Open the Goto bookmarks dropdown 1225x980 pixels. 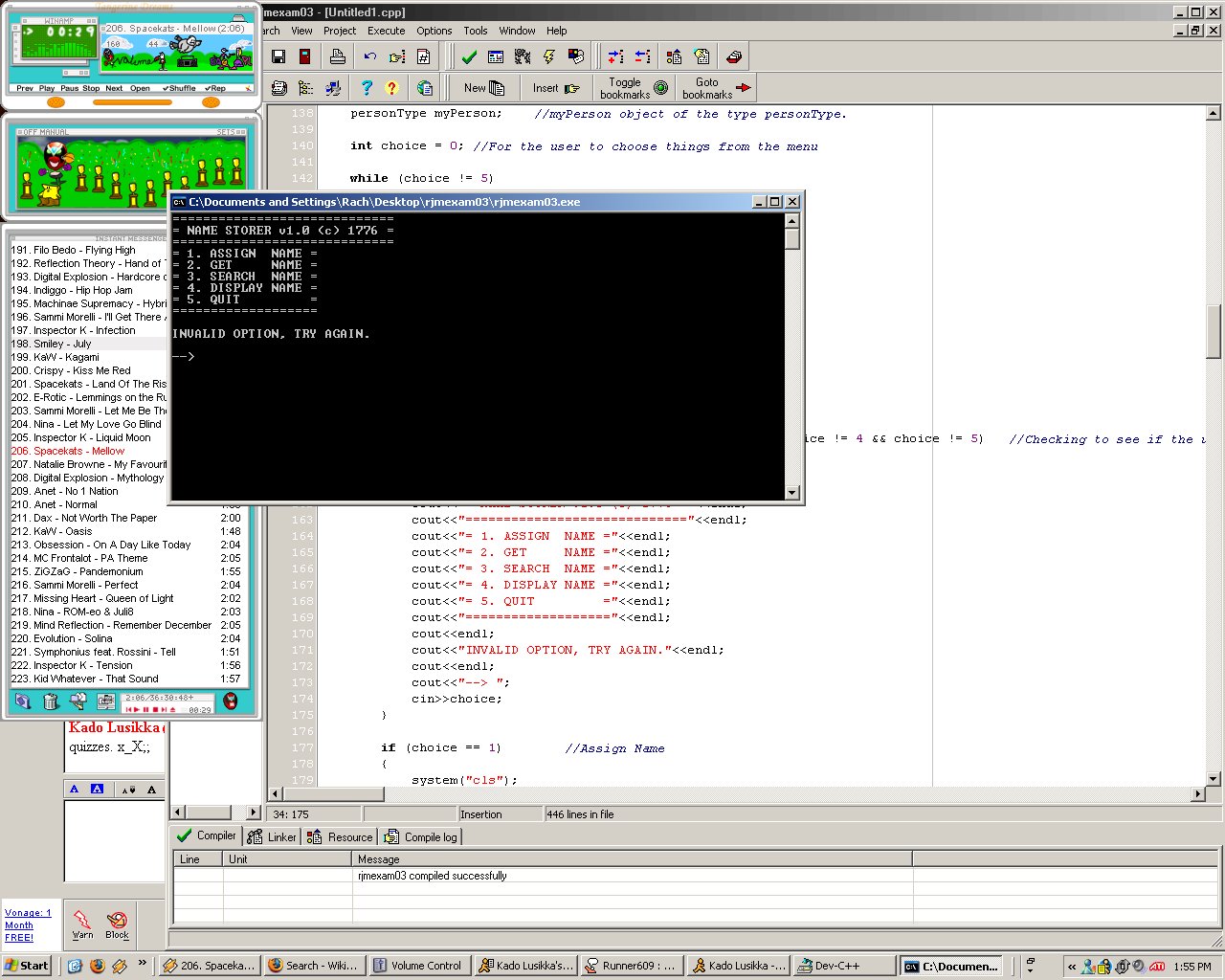716,88
